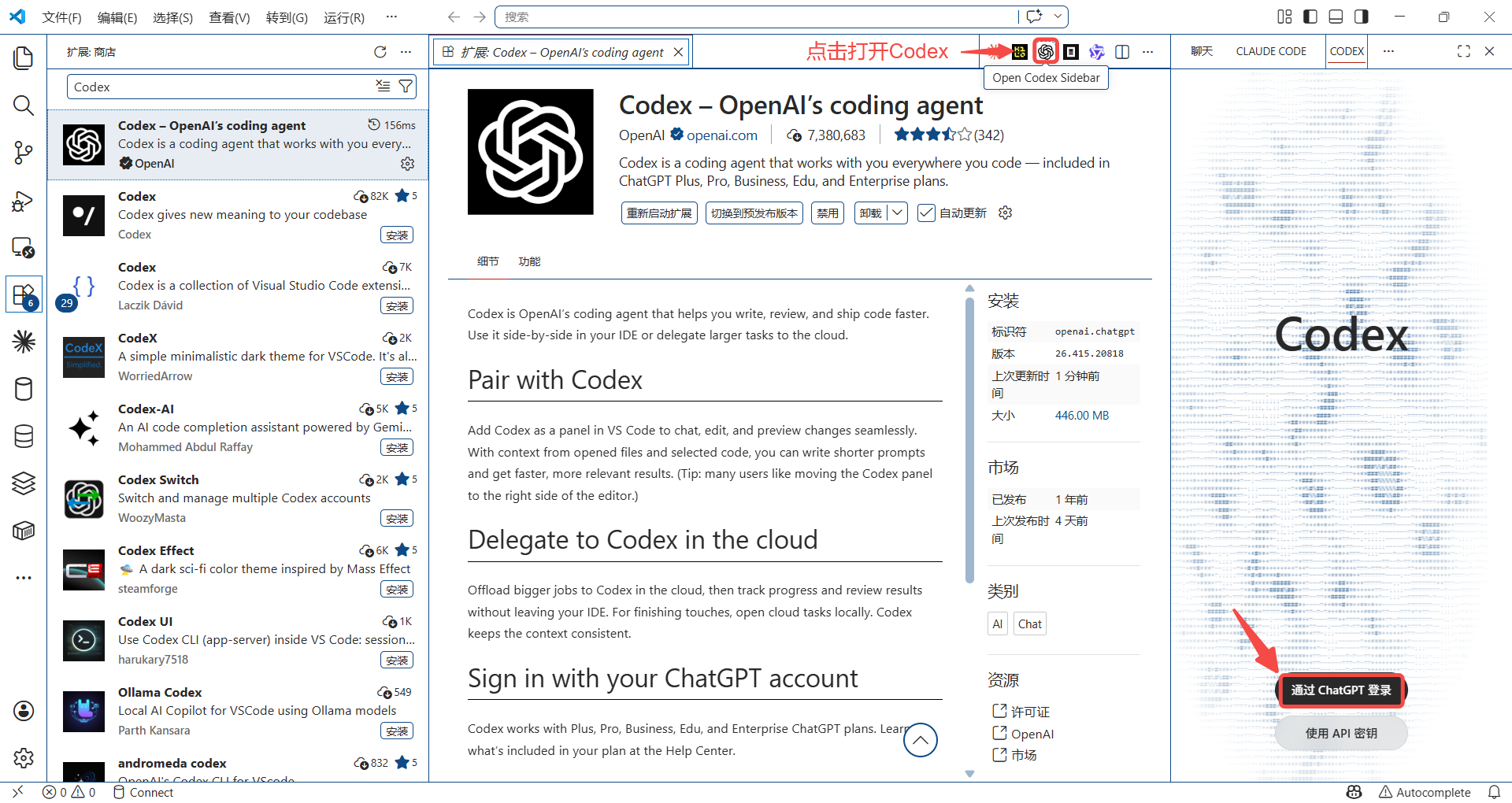The width and height of the screenshot is (1512, 803).
Task: Click the Split Editor Right icon
Action: coord(1122,52)
